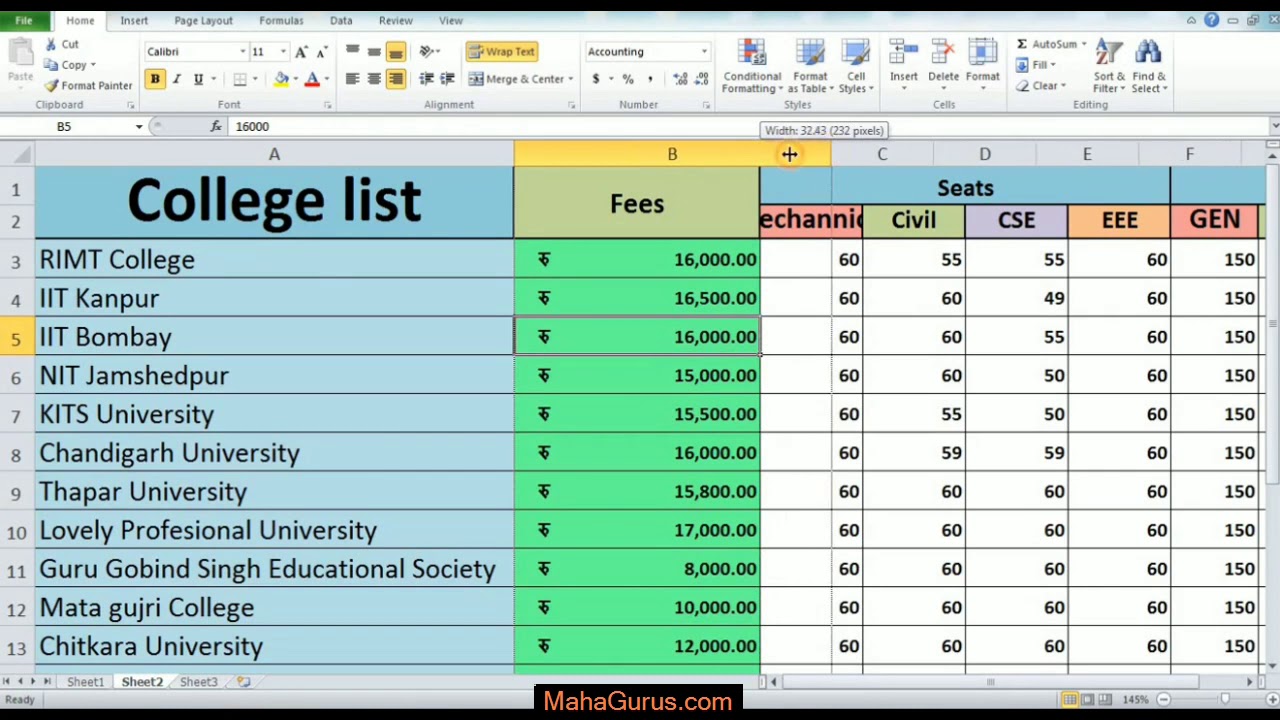Click the Fill Color paint bucket

pos(281,79)
